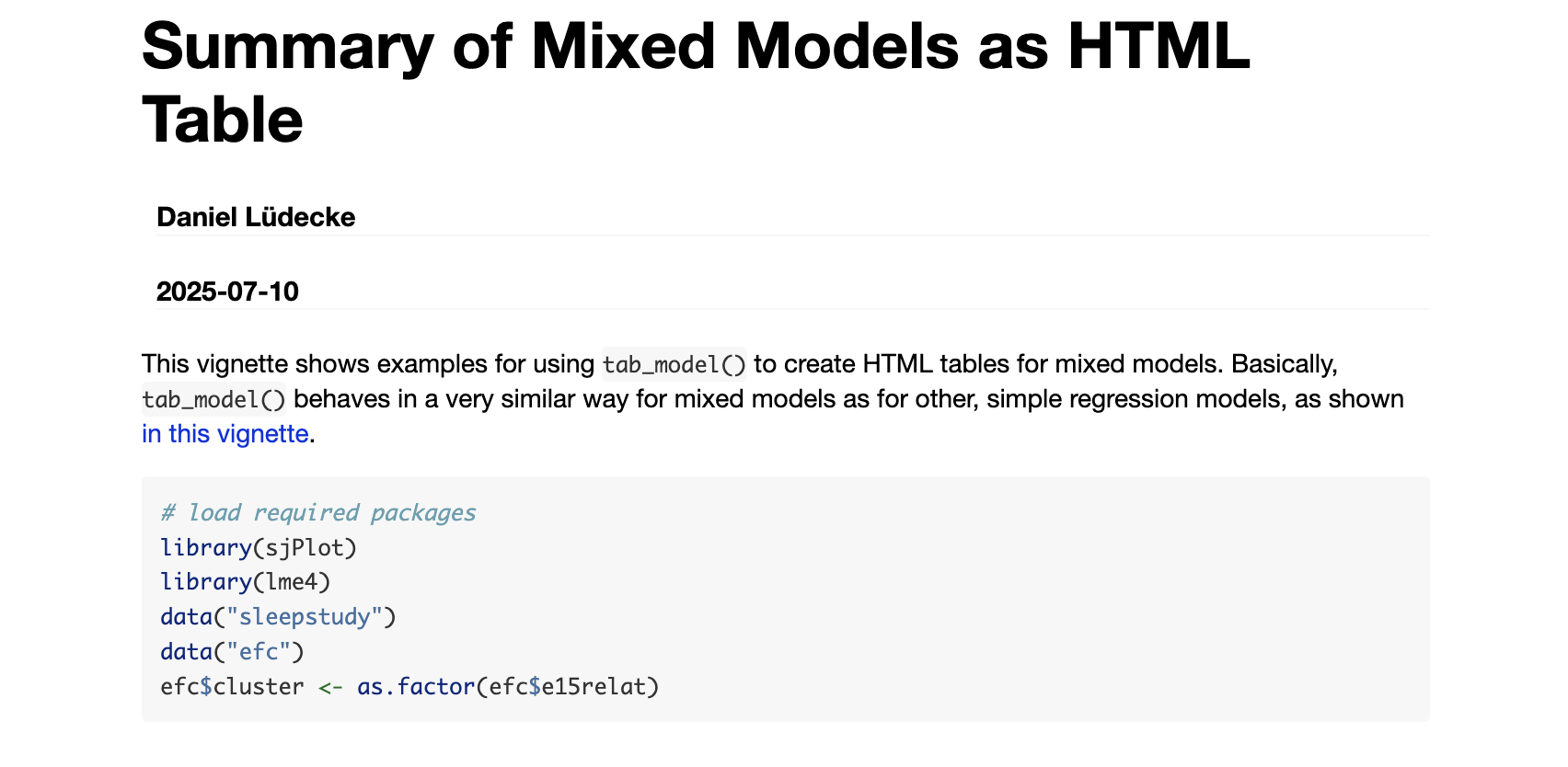Click the first inline tab_model() code
The image size is (1568, 767).
coord(674,365)
